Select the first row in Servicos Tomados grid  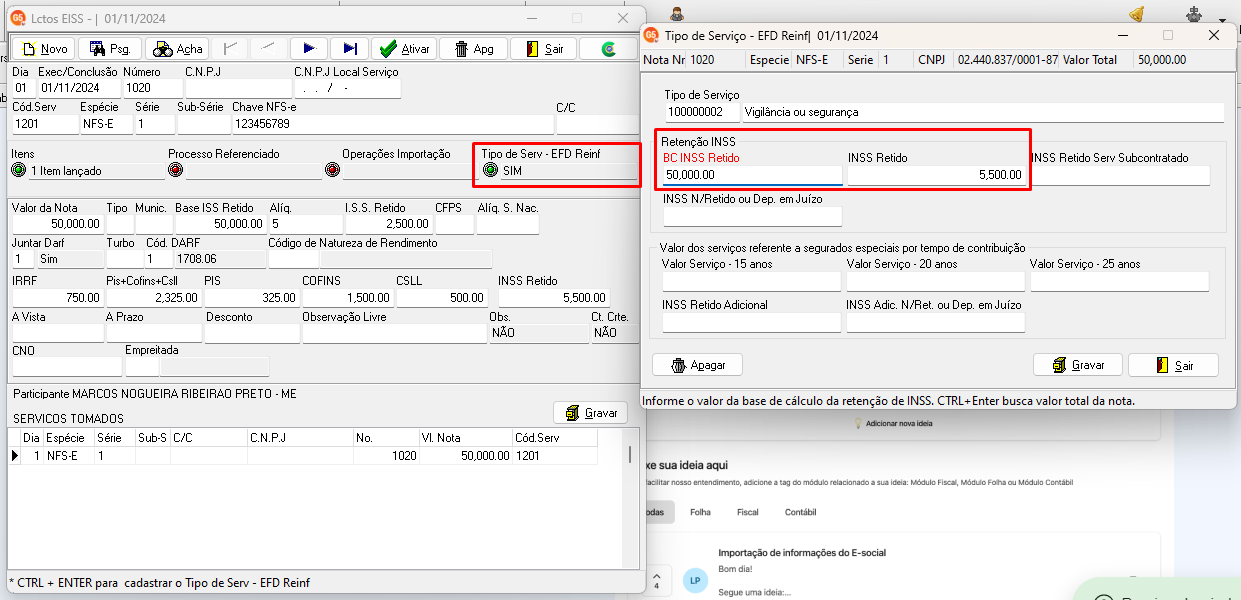pyautogui.click(x=304, y=455)
